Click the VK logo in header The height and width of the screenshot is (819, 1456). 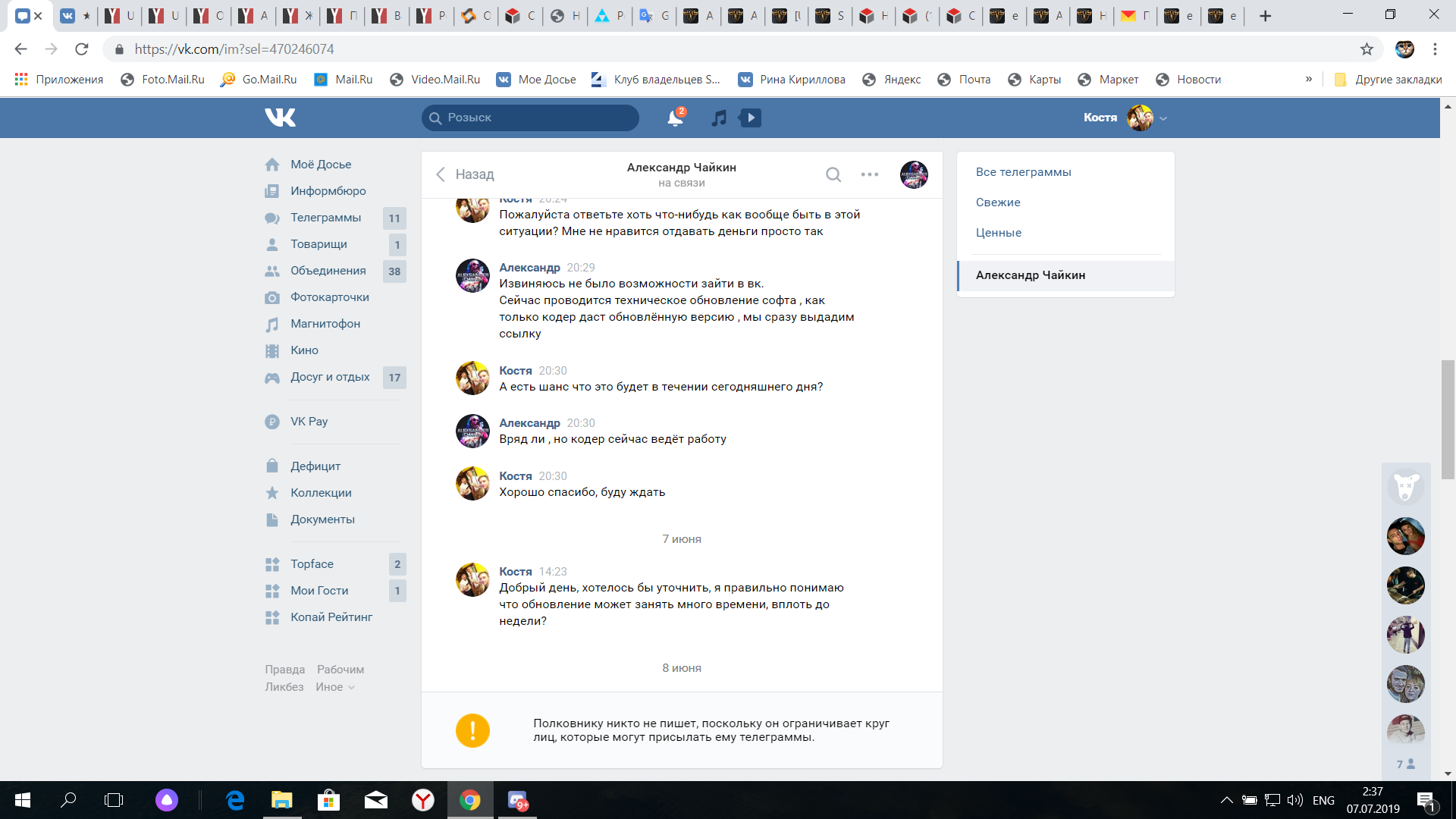[280, 118]
